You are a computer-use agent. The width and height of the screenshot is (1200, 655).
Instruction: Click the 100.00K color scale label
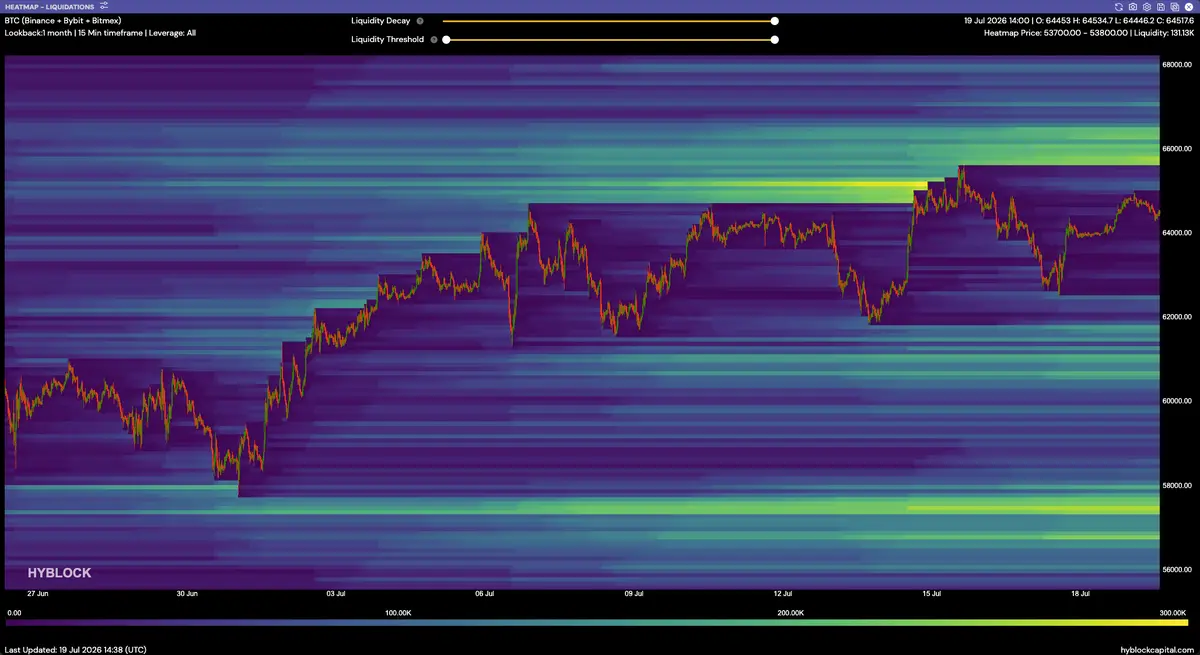coord(399,612)
